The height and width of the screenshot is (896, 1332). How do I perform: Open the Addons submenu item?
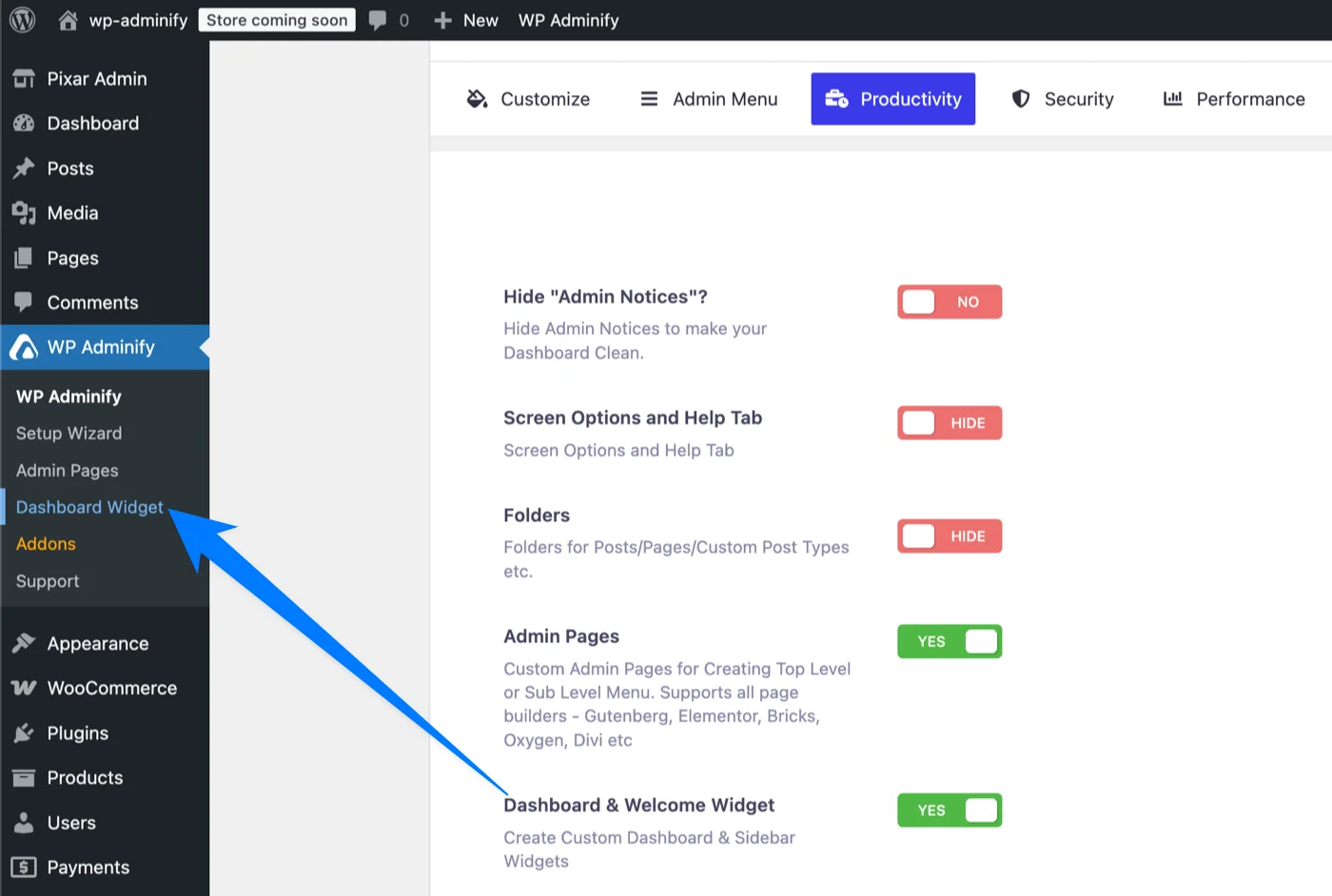46,544
